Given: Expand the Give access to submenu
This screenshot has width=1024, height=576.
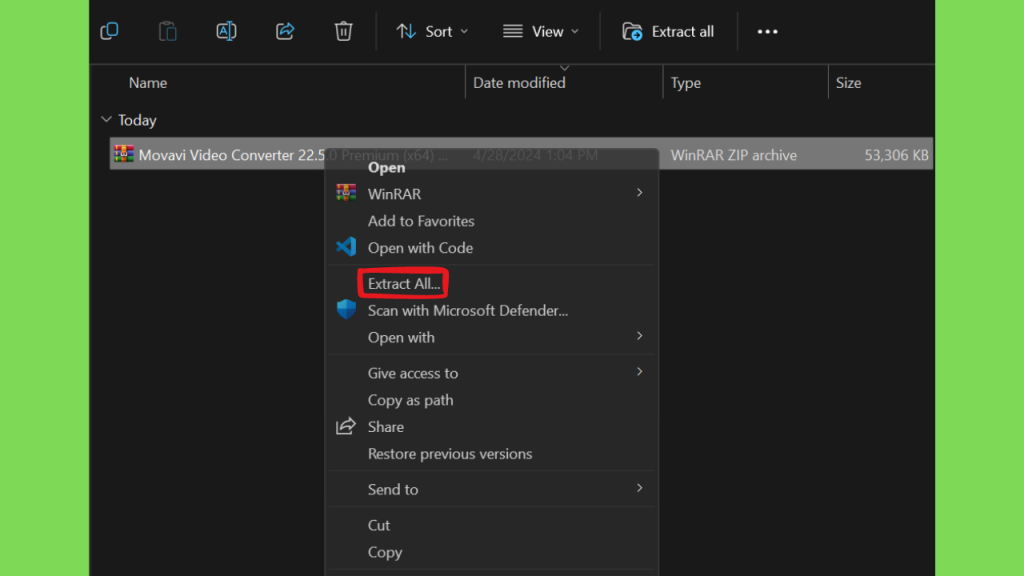Looking at the screenshot, I should [x=491, y=373].
